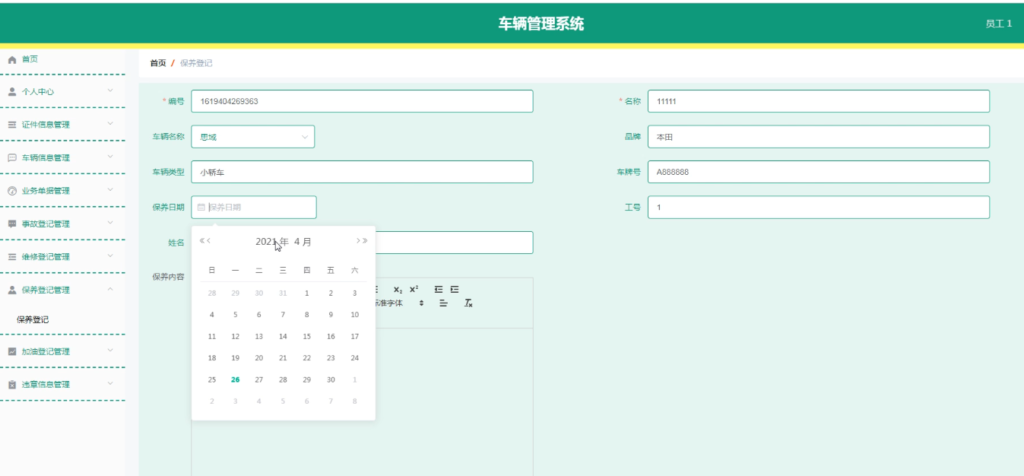Image resolution: width=1024 pixels, height=476 pixels.
Task: Click the 保养日期 date input field
Action: click(x=254, y=207)
